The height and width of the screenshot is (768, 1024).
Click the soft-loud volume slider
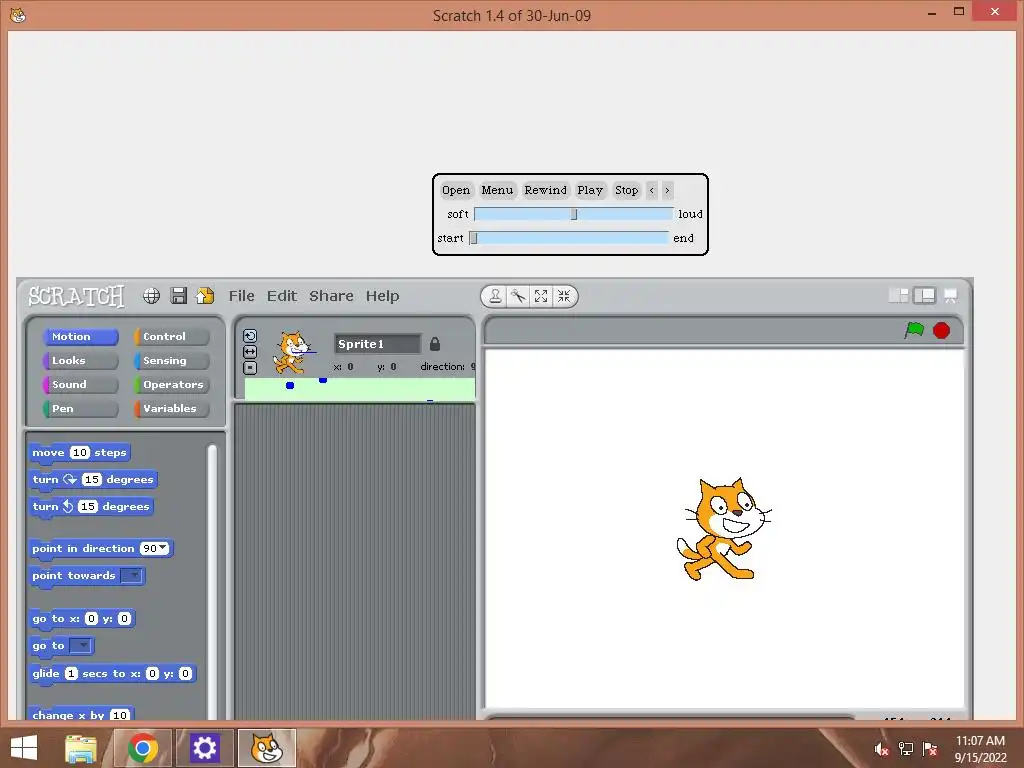[x=573, y=214]
